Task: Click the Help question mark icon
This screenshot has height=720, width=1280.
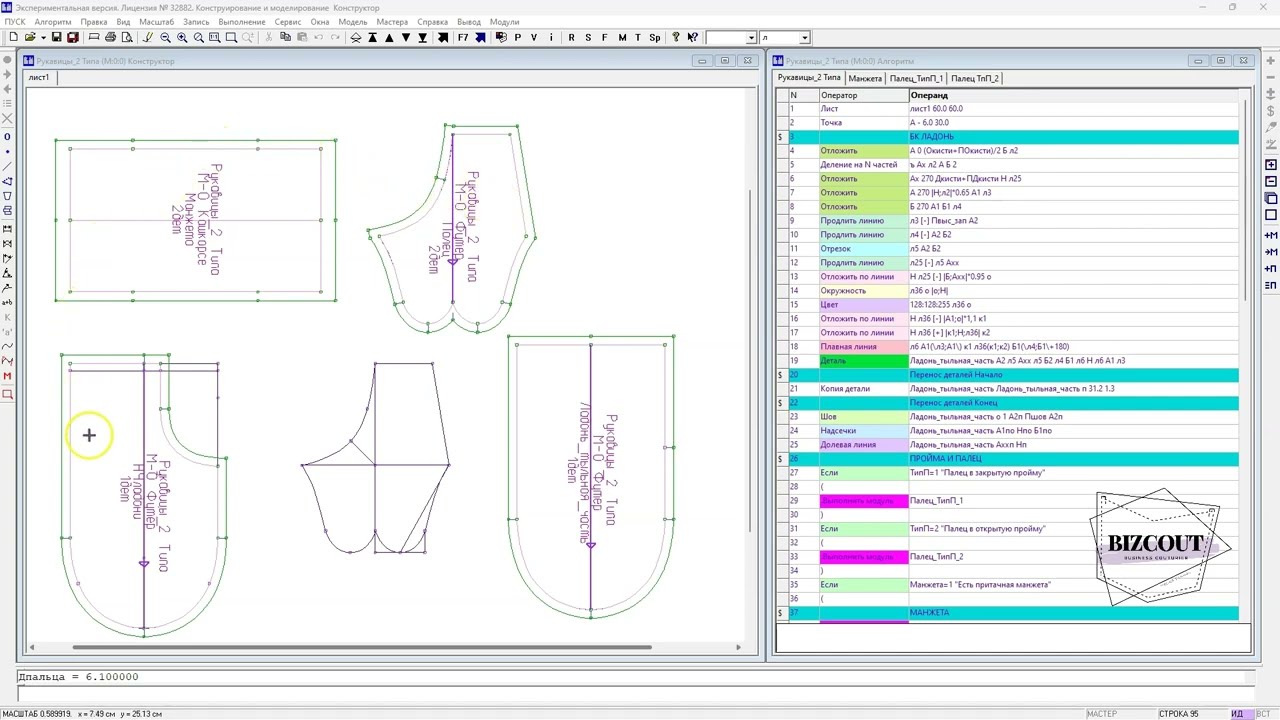Action: tap(677, 38)
